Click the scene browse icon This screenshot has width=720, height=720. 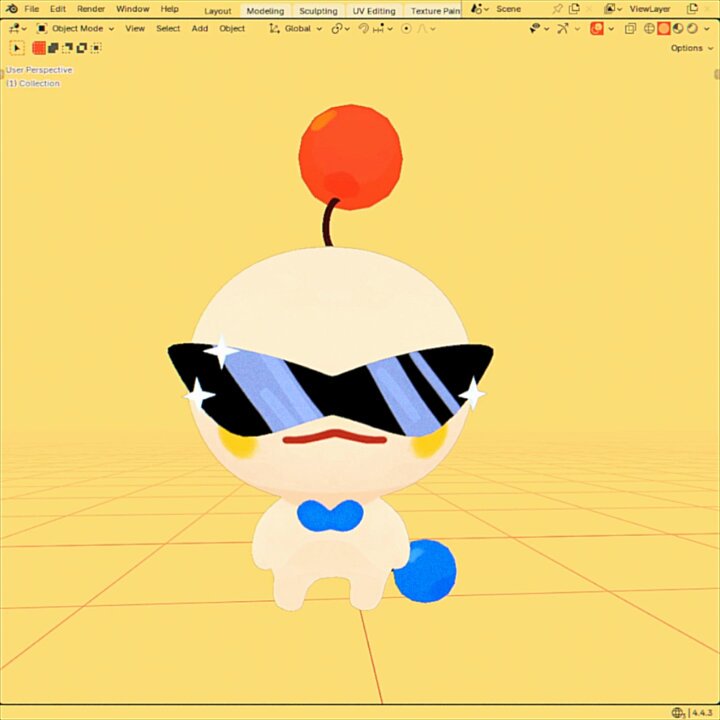(477, 9)
